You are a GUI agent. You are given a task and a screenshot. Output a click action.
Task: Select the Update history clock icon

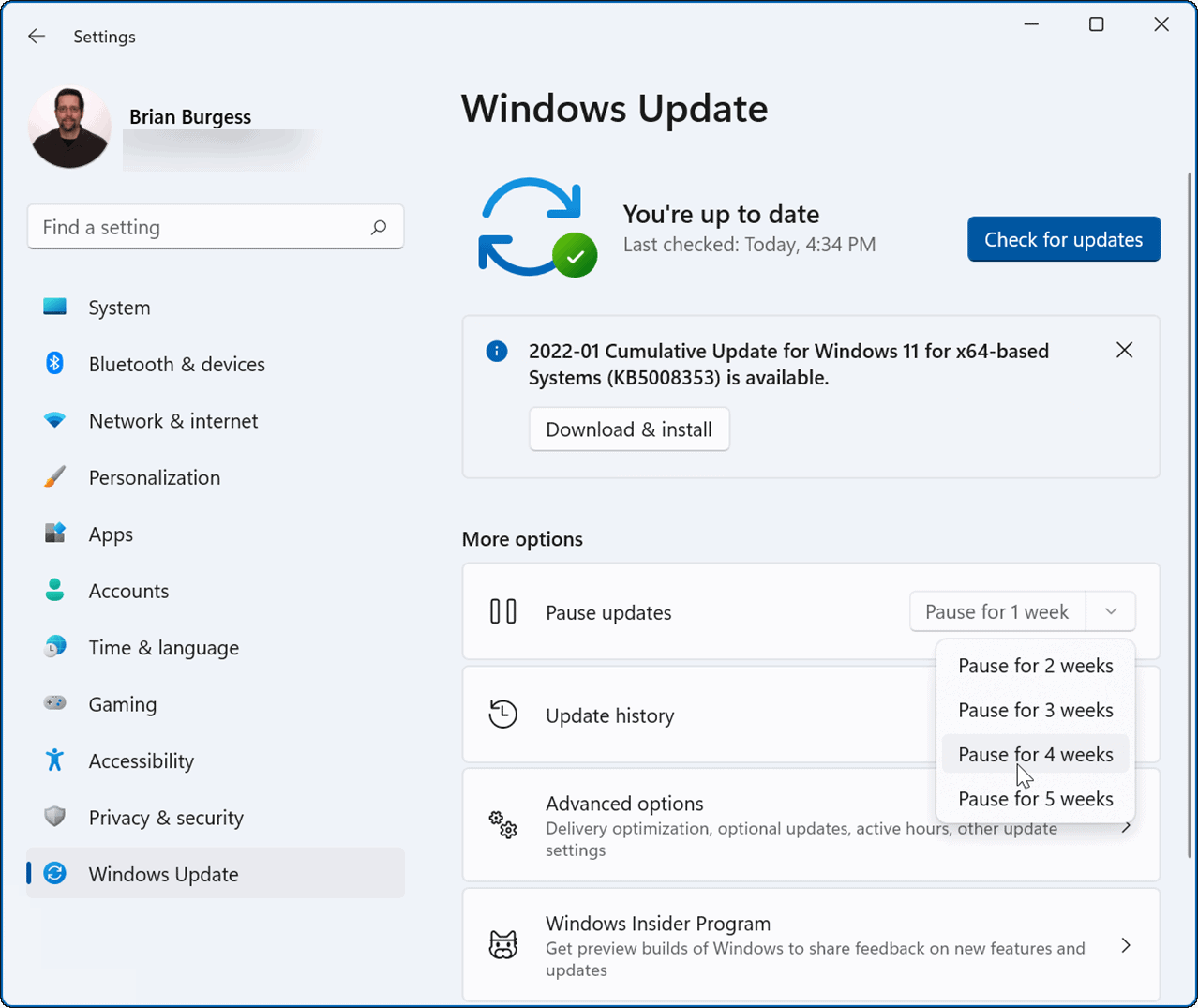click(503, 714)
